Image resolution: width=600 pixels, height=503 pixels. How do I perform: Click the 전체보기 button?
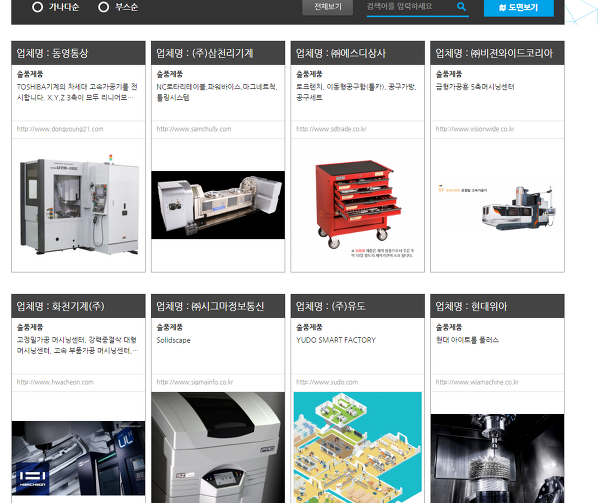tap(328, 7)
